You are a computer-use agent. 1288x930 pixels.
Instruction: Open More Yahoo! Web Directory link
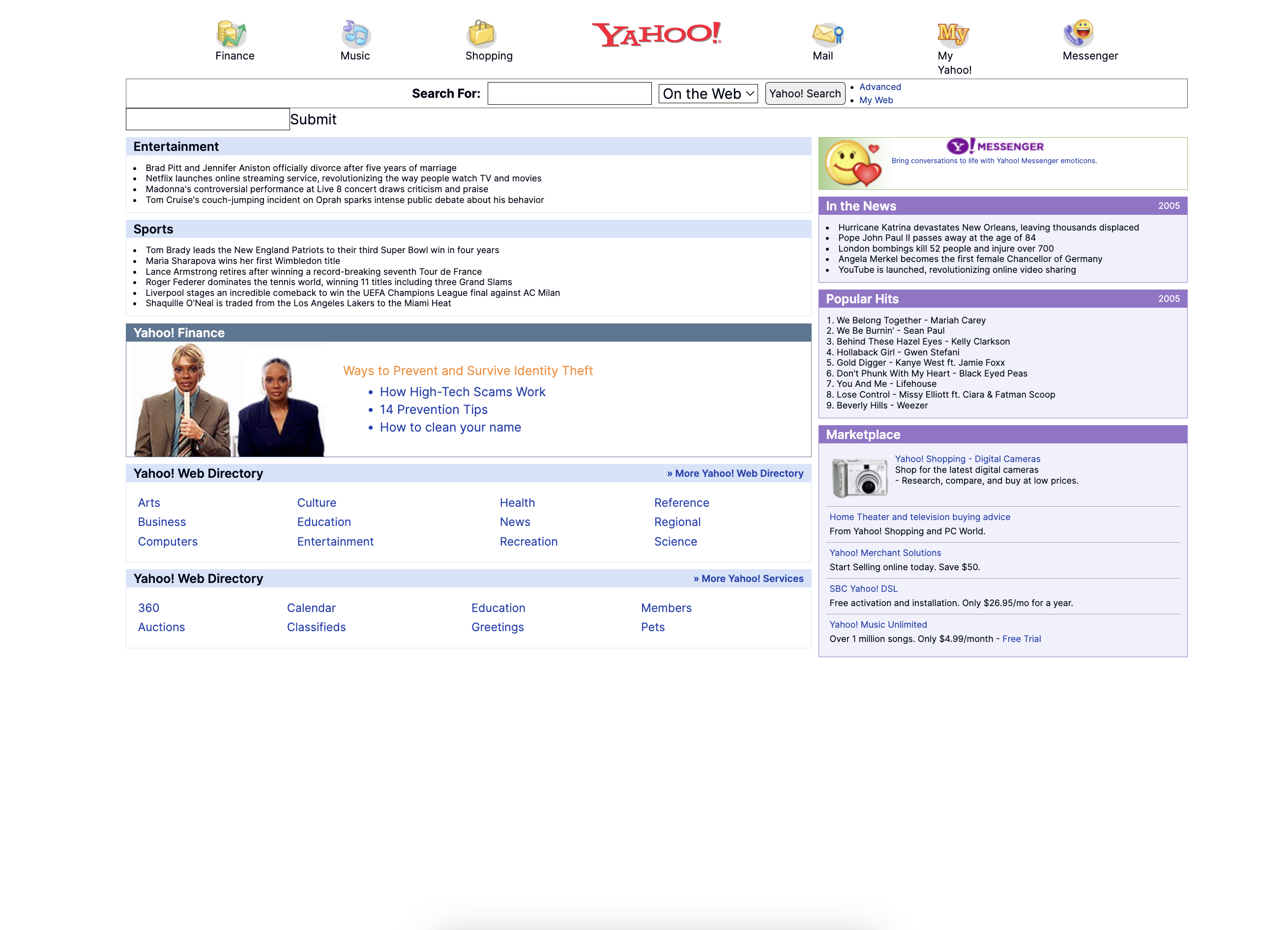point(735,473)
